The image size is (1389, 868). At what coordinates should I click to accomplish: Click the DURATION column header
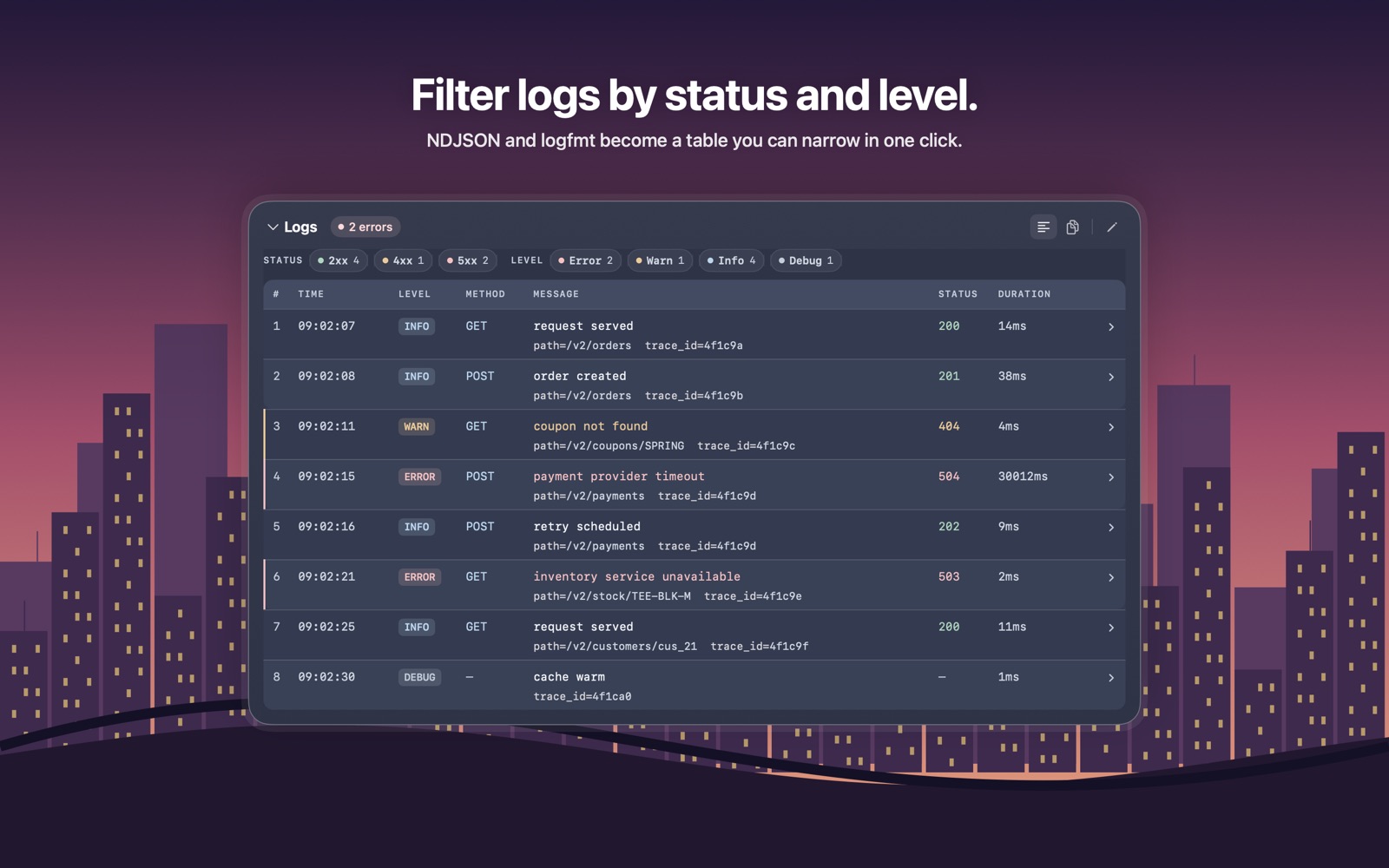(x=1024, y=294)
